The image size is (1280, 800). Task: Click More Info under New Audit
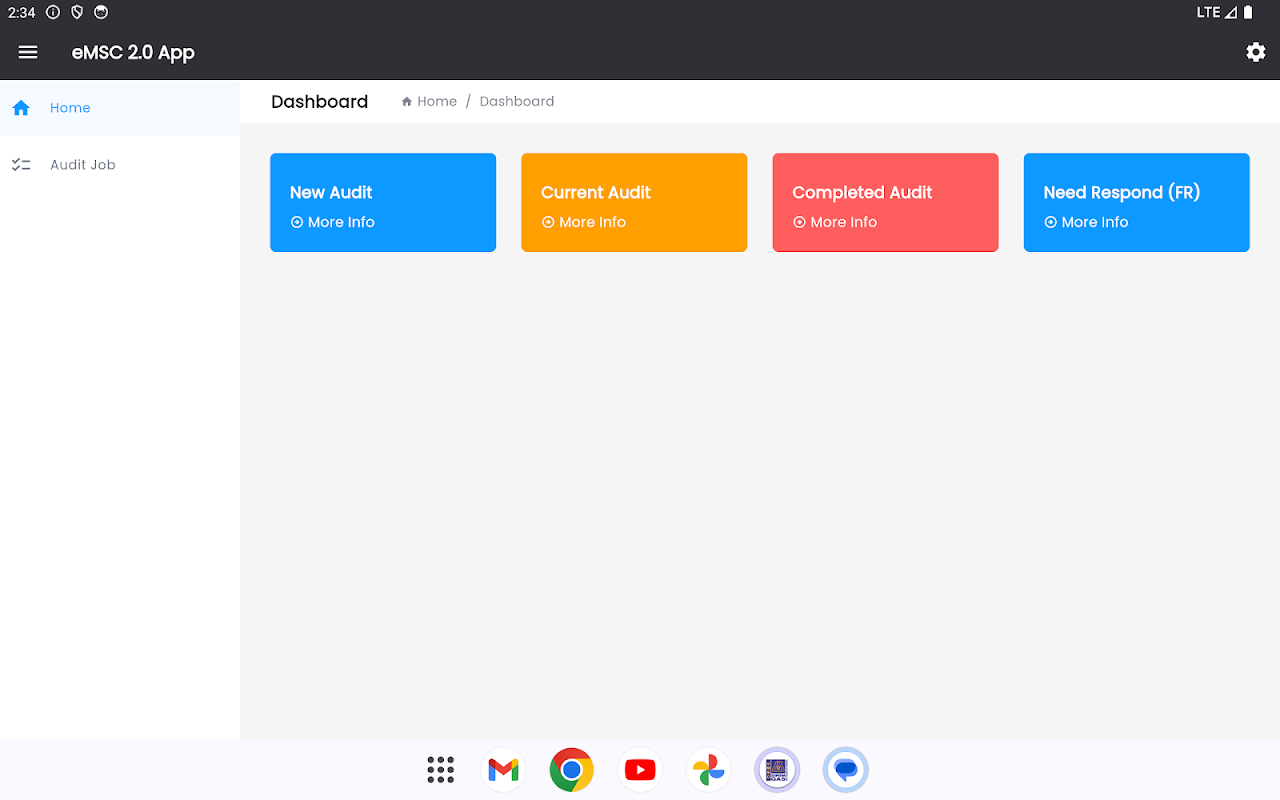tap(332, 222)
